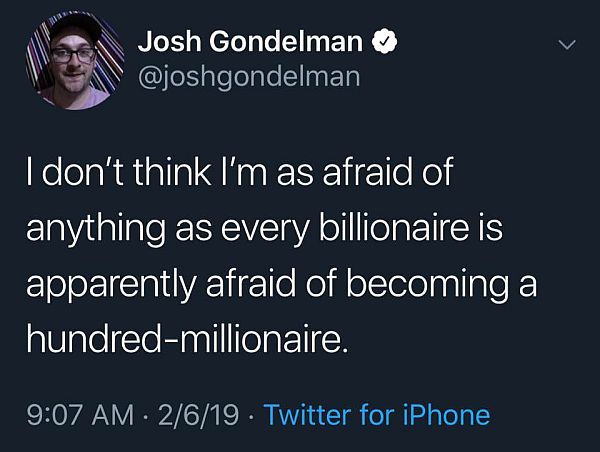Click the Josh Gondelman display name

pos(250,42)
